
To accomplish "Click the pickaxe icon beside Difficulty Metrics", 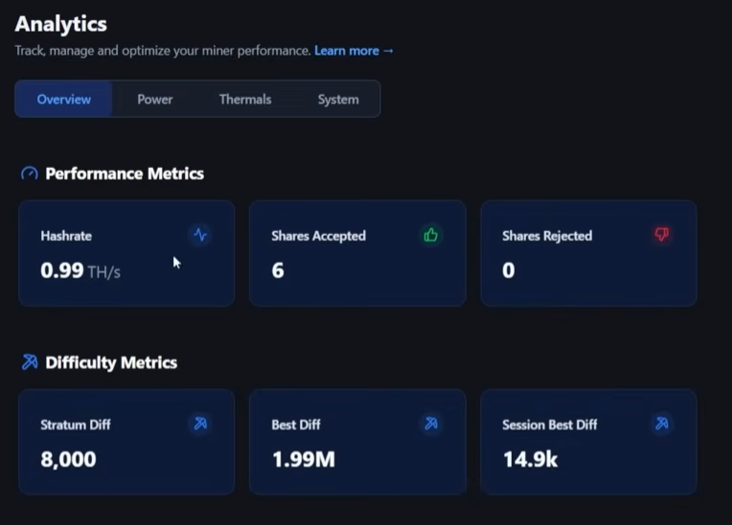I will click(x=29, y=362).
